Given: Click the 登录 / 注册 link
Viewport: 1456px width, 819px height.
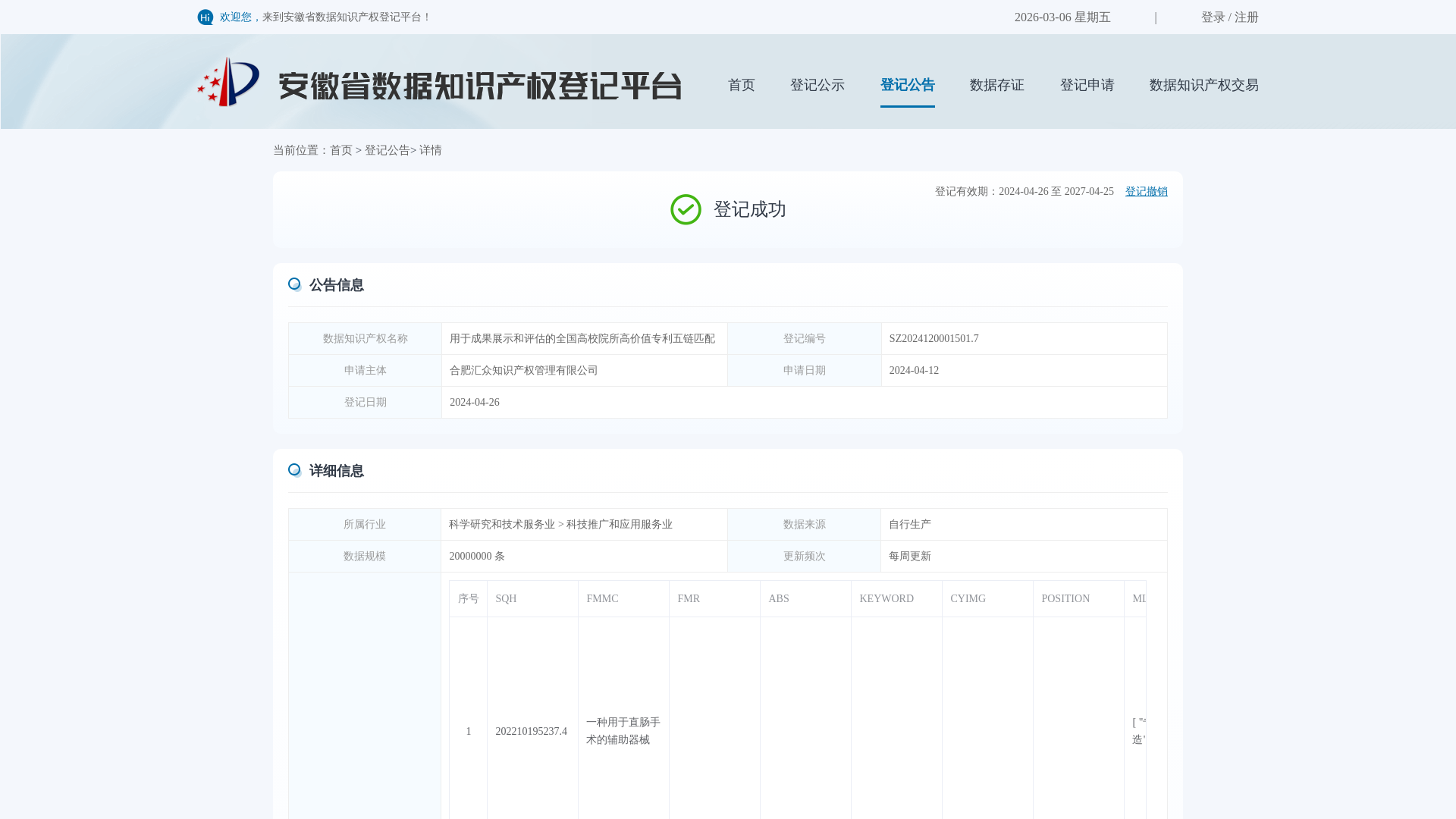Looking at the screenshot, I should pyautogui.click(x=1229, y=17).
